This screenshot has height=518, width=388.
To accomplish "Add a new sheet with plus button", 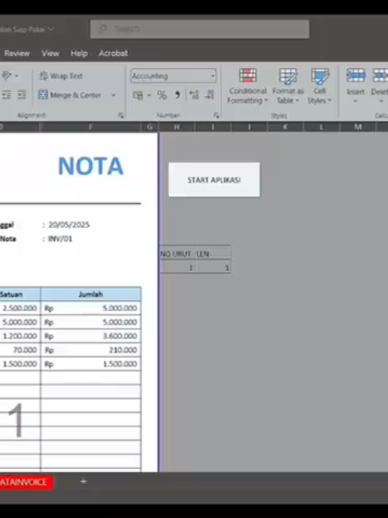I will [83, 482].
